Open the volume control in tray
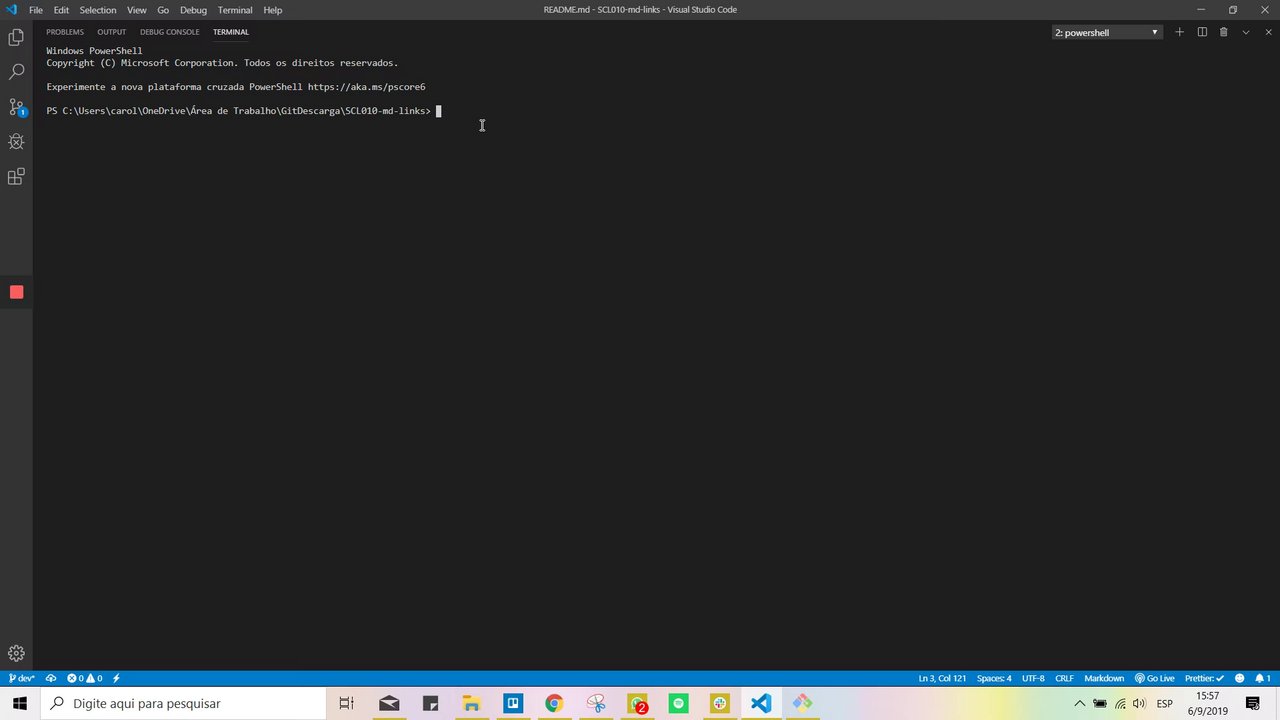 pos(1141,703)
